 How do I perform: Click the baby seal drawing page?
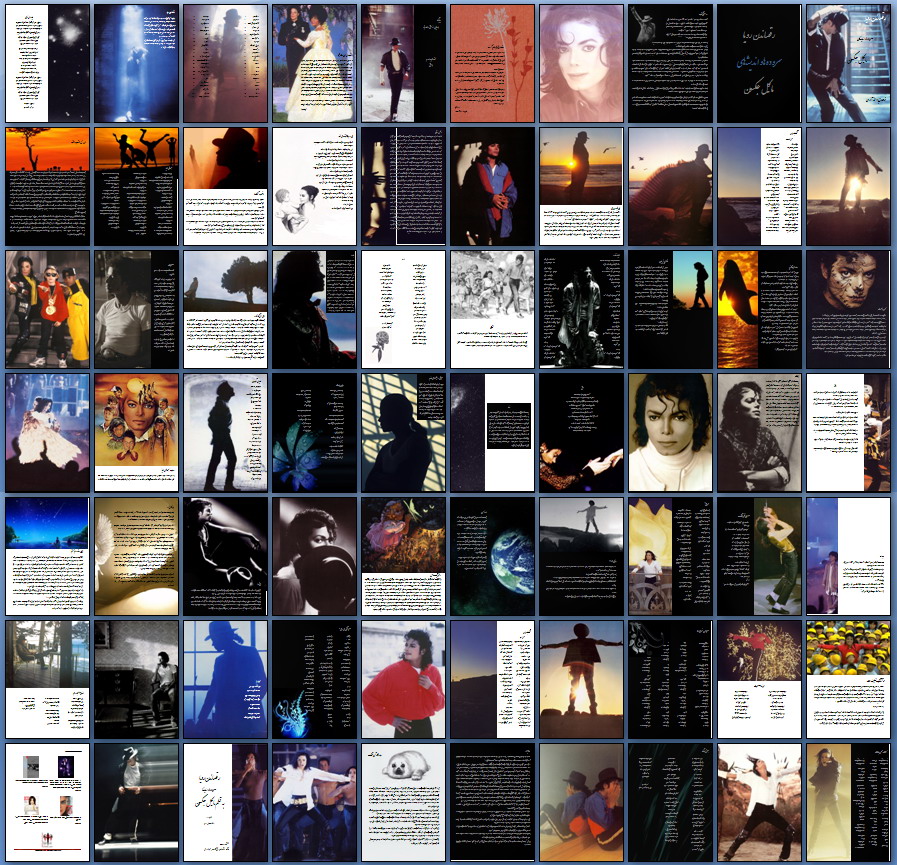pos(402,802)
